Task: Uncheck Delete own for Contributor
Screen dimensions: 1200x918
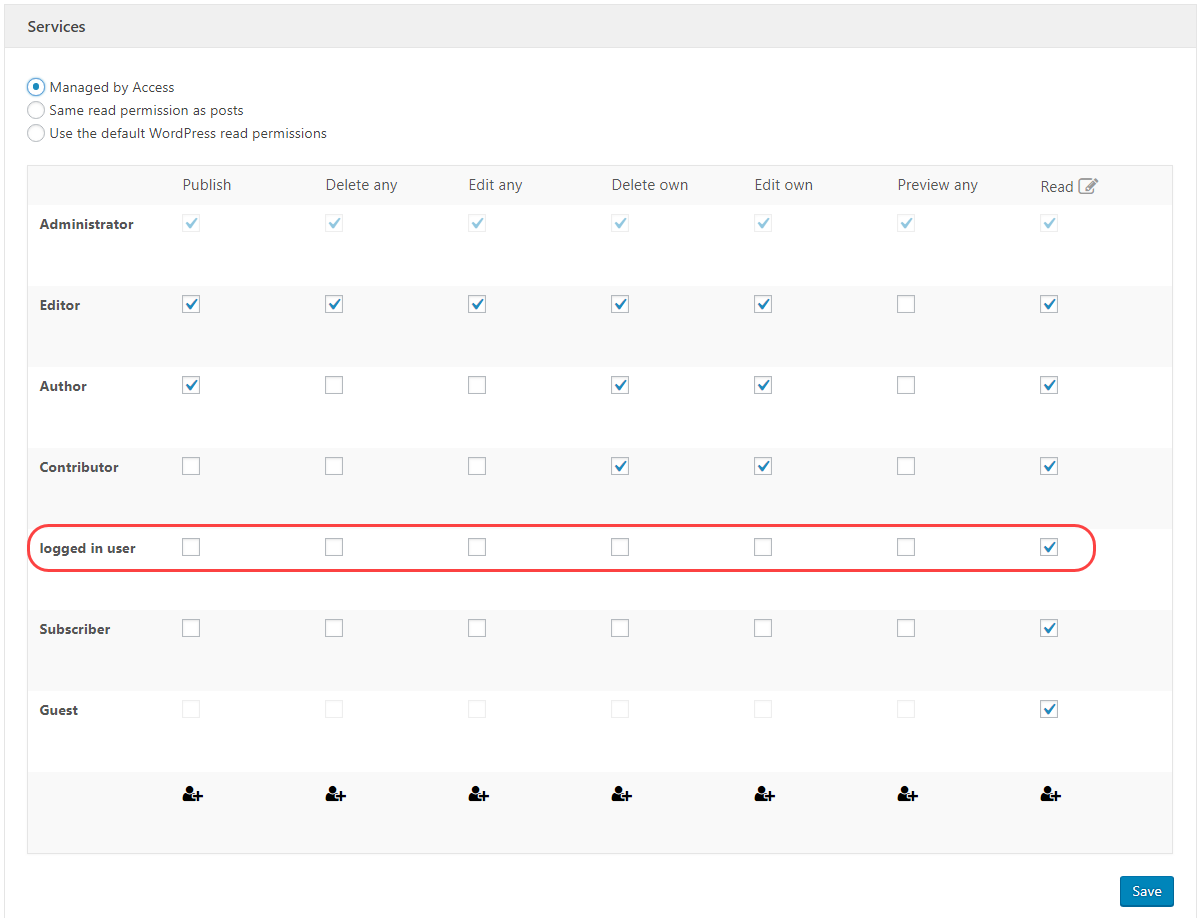Action: tap(620, 466)
